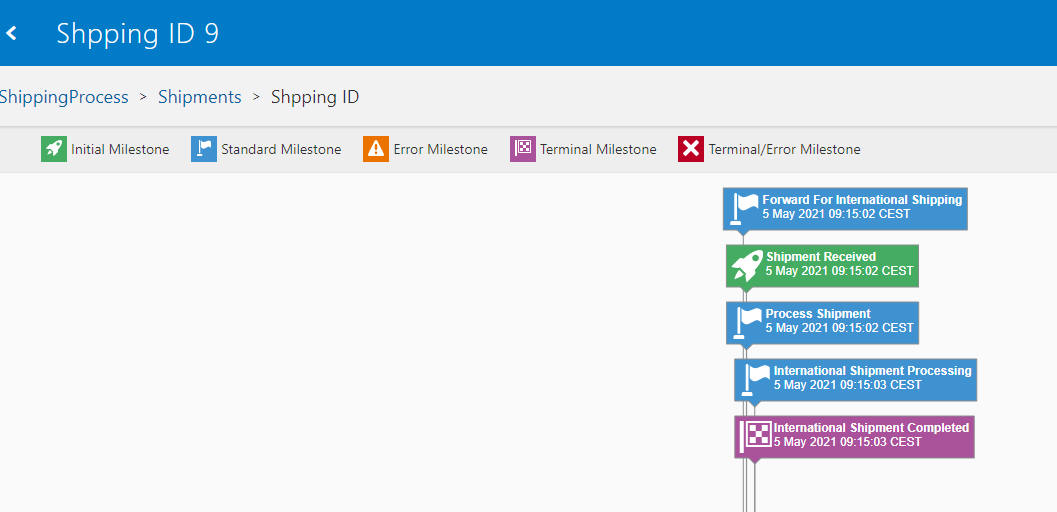
Task: Click the checkered flag icon on International Shipment Completed
Action: coord(756,437)
